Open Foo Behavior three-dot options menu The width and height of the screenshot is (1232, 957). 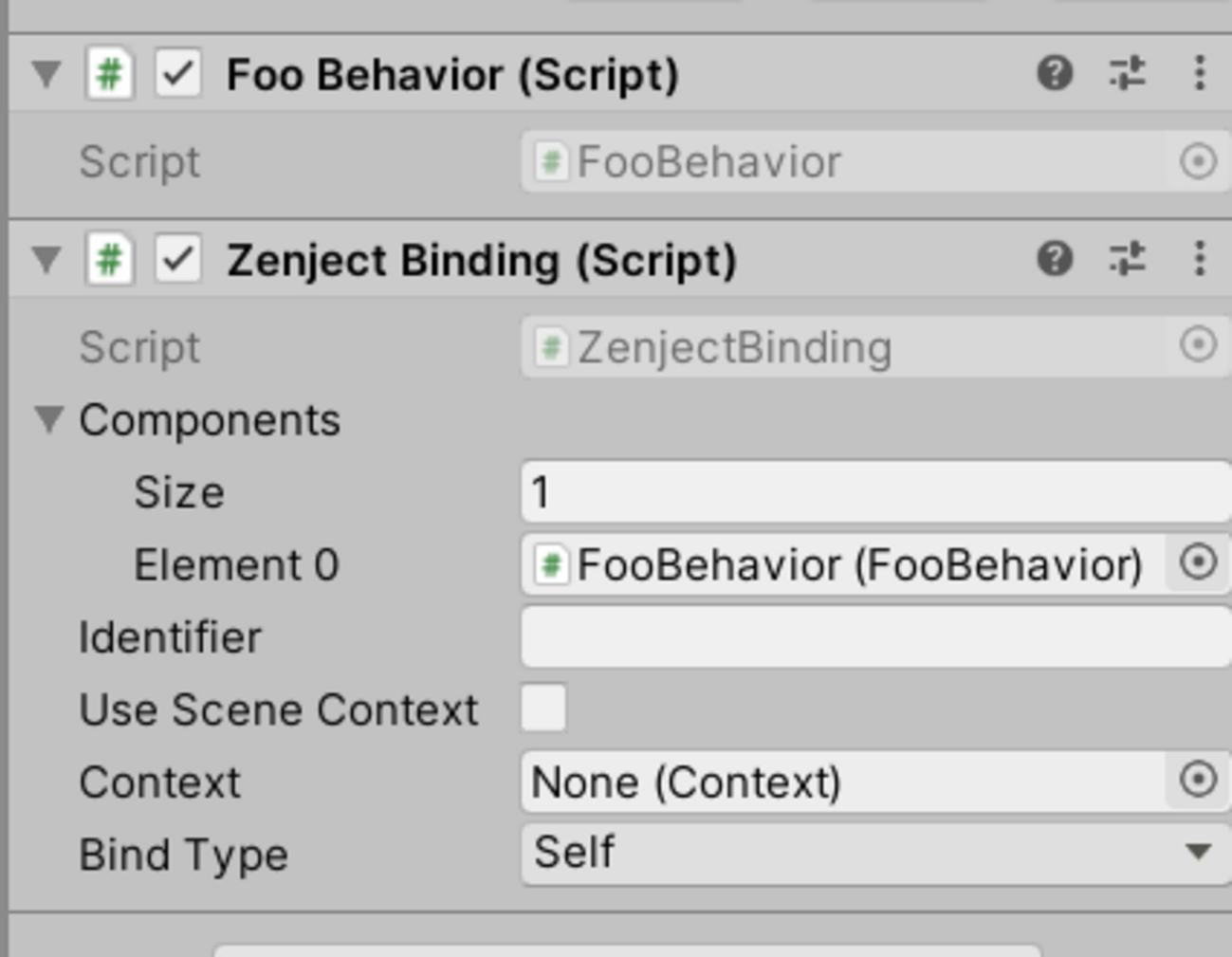(1199, 73)
